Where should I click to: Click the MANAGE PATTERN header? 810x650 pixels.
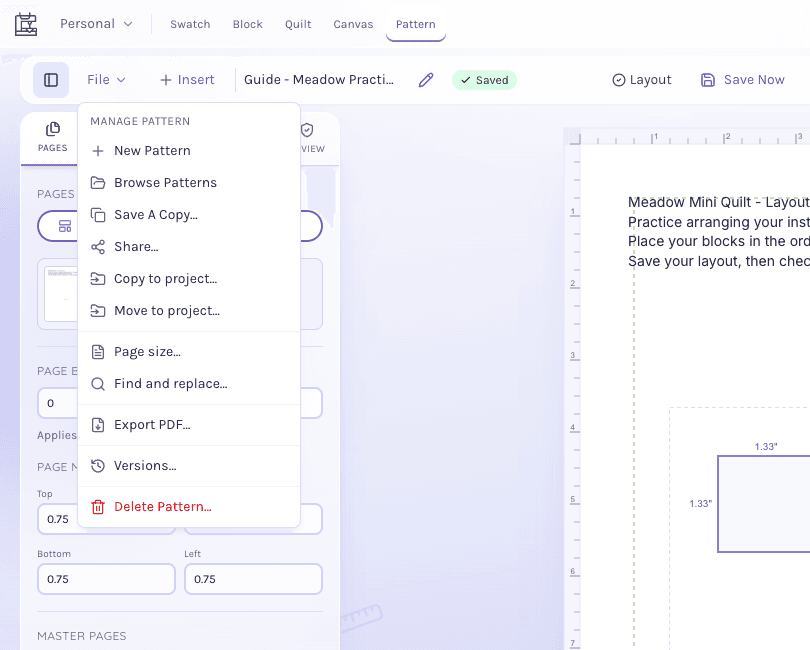[x=140, y=121]
